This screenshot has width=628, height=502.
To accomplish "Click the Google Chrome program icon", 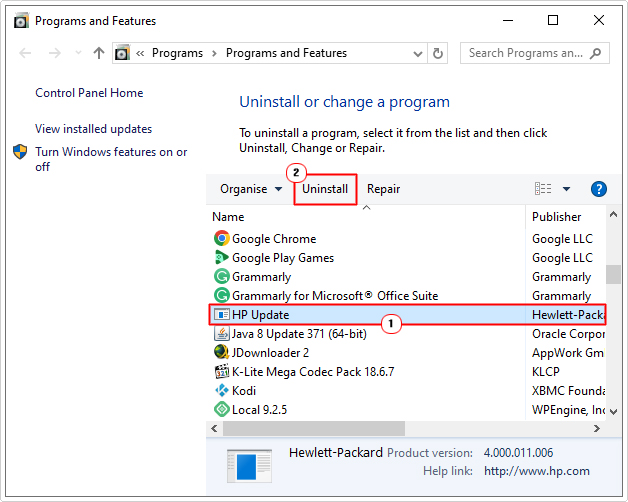I will click(x=221, y=238).
